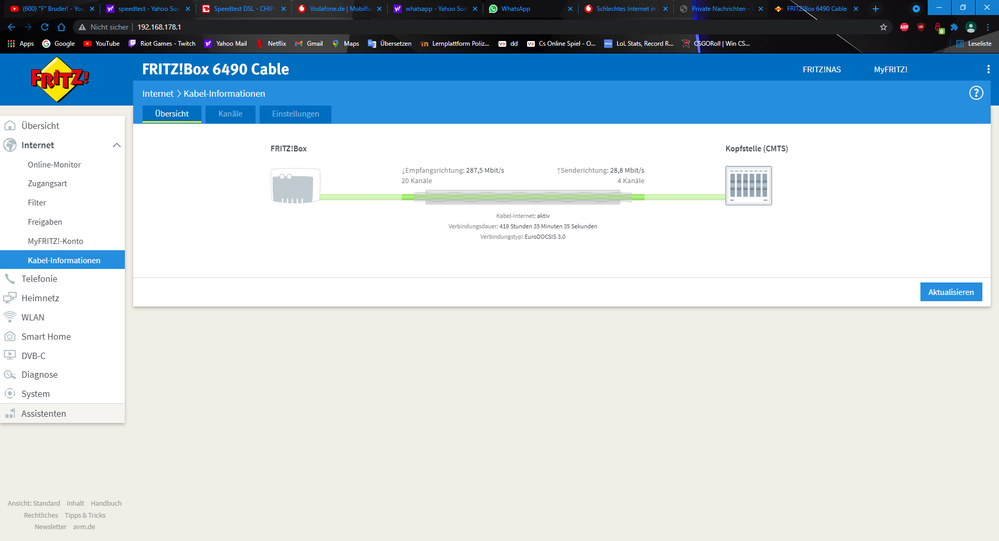
Task: Open avm.de footer link
Action: point(83,527)
